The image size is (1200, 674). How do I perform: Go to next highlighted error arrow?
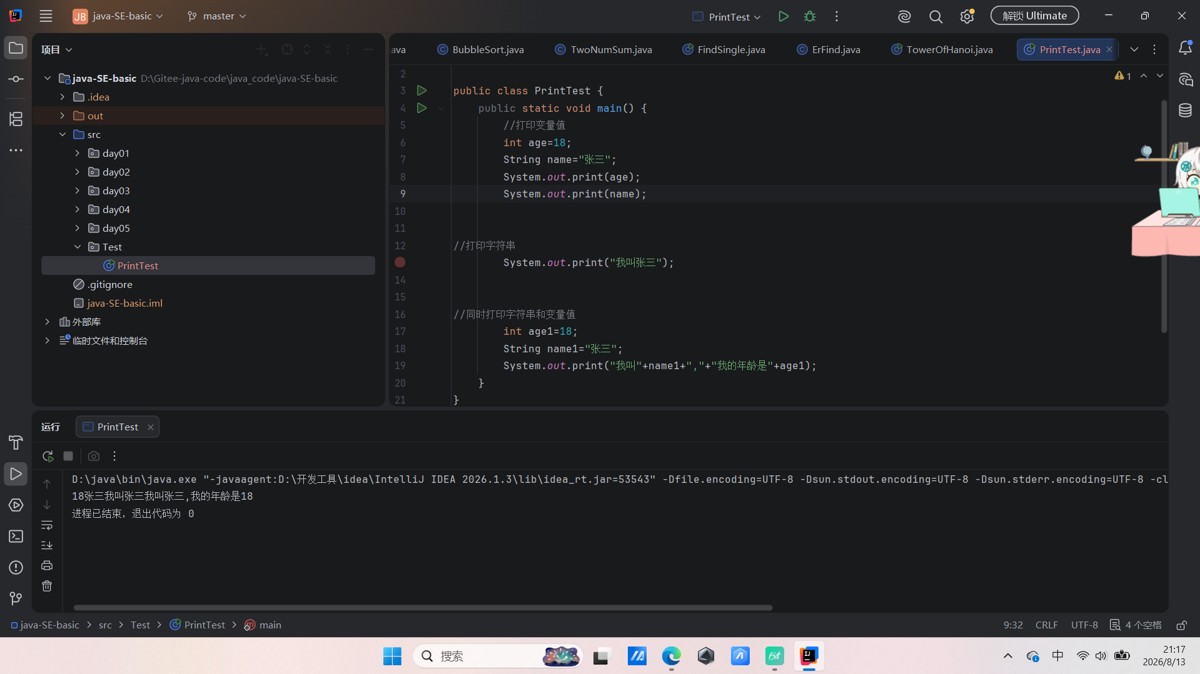(1160, 76)
